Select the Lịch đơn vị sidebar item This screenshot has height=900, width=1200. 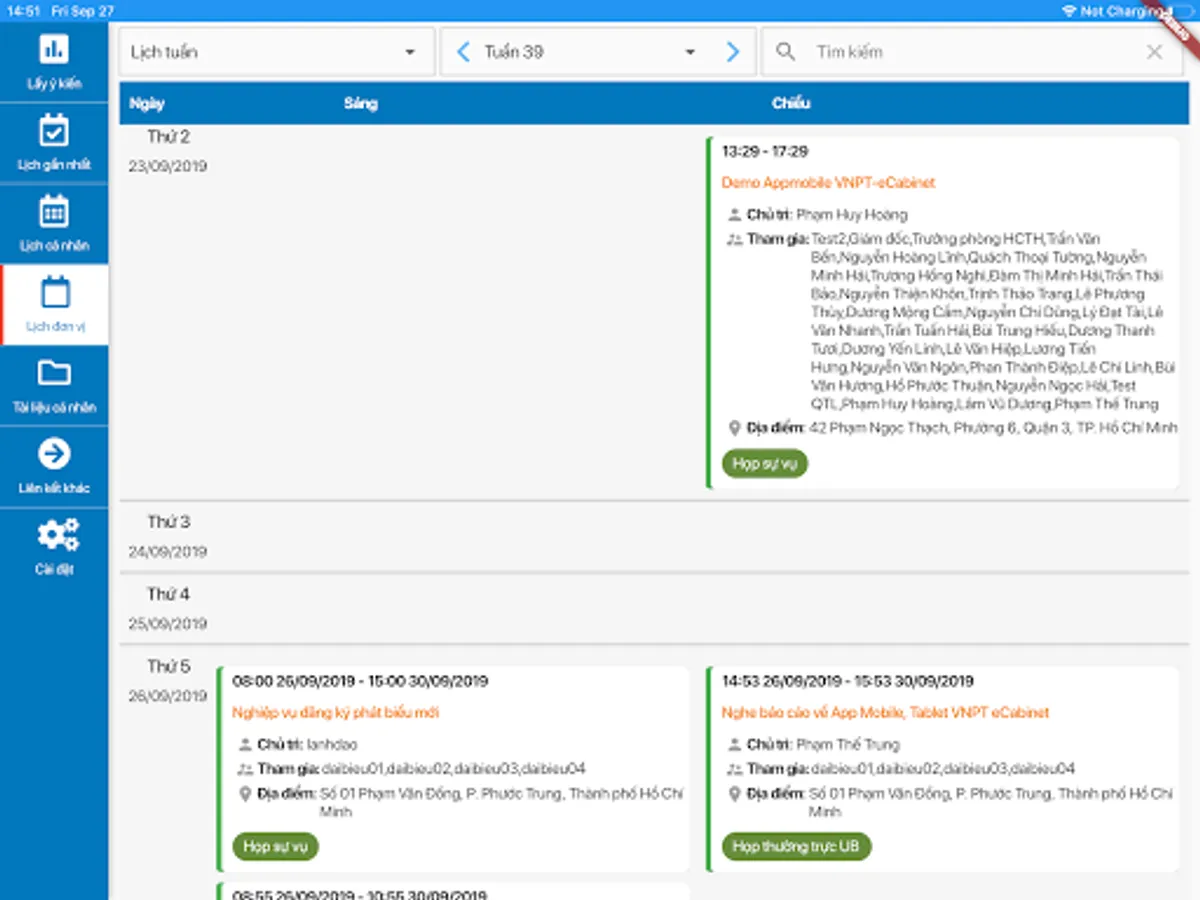point(54,305)
